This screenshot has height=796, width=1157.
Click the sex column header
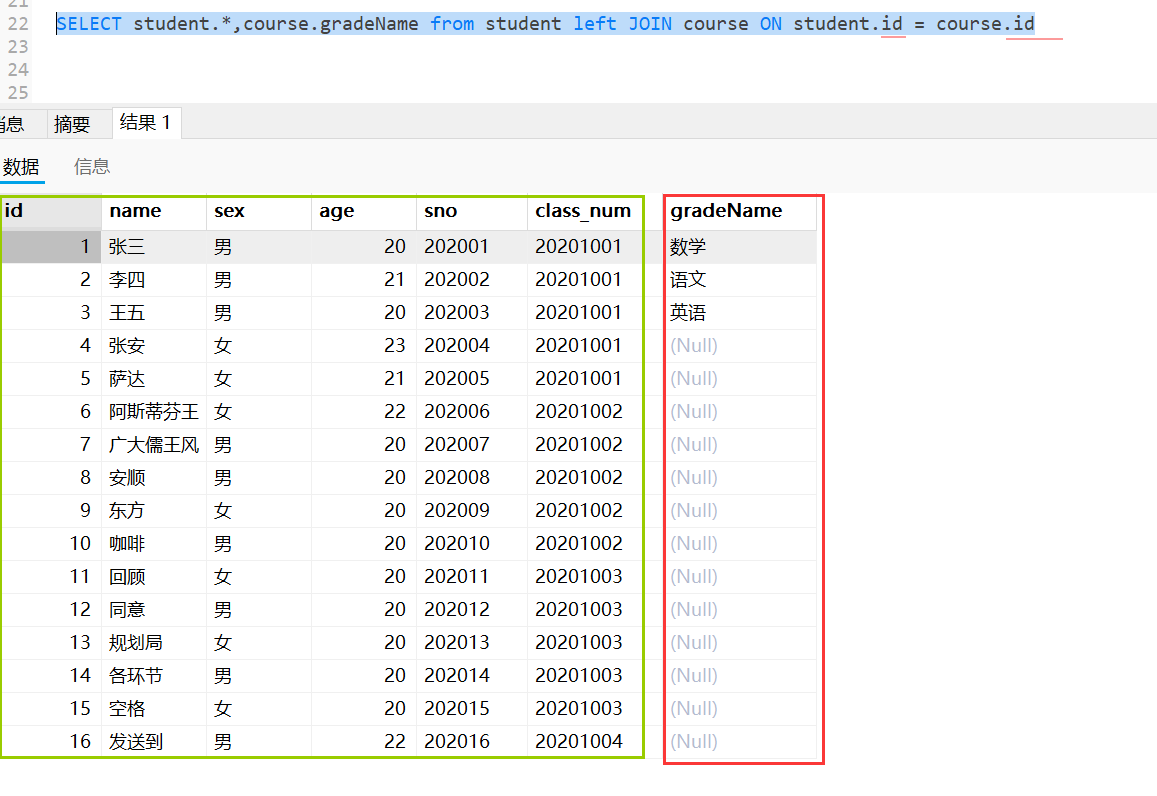[258, 211]
